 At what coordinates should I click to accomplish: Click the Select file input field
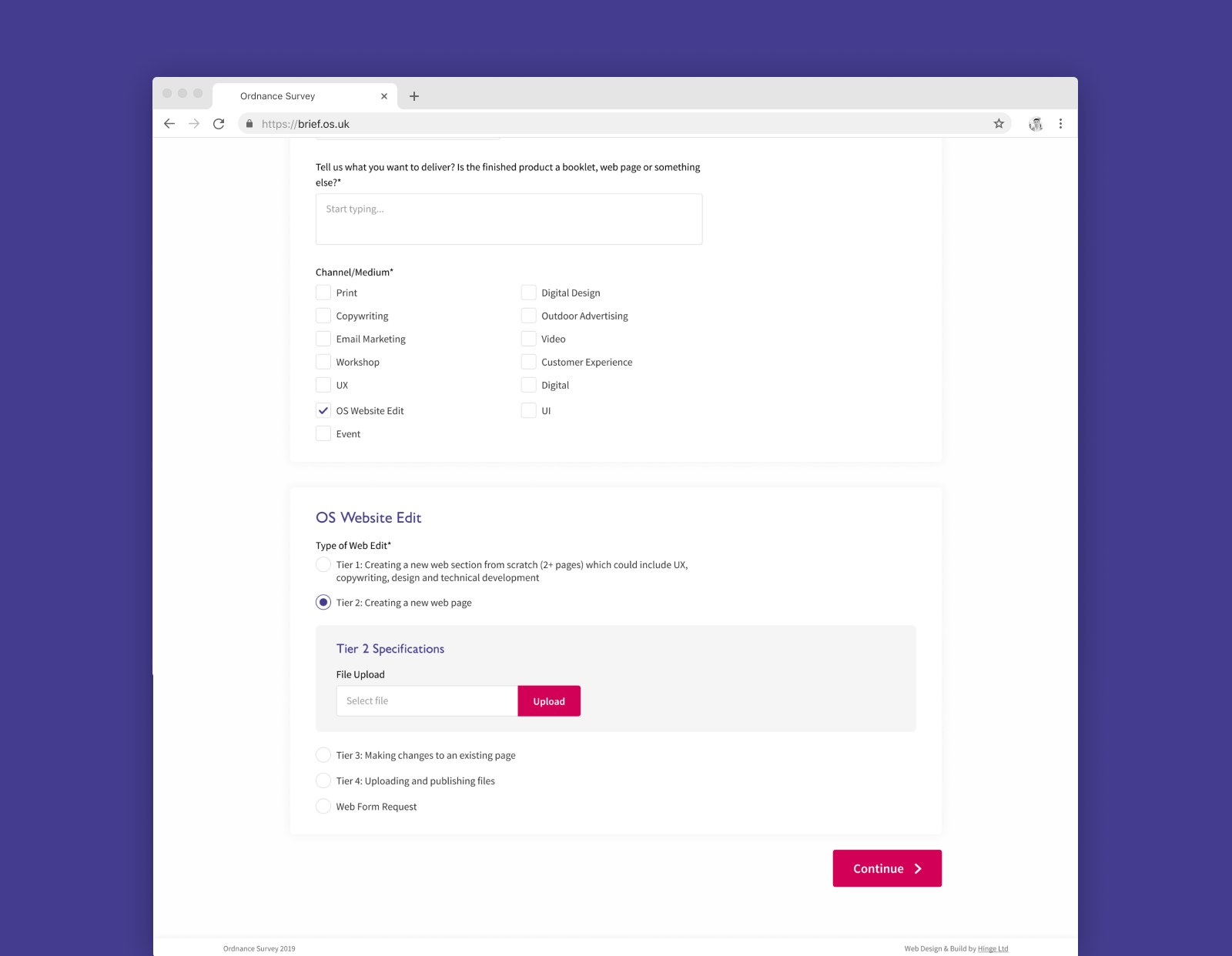(427, 701)
